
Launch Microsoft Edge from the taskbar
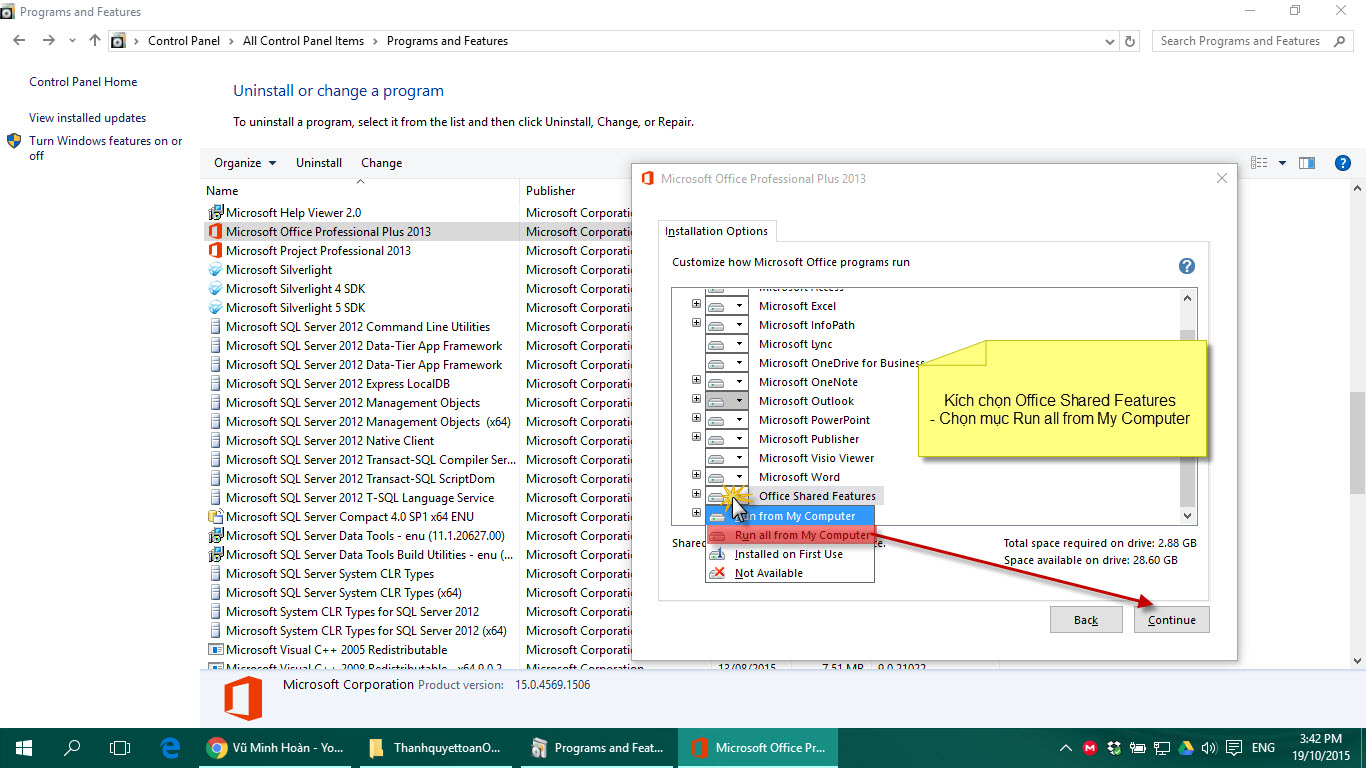170,748
